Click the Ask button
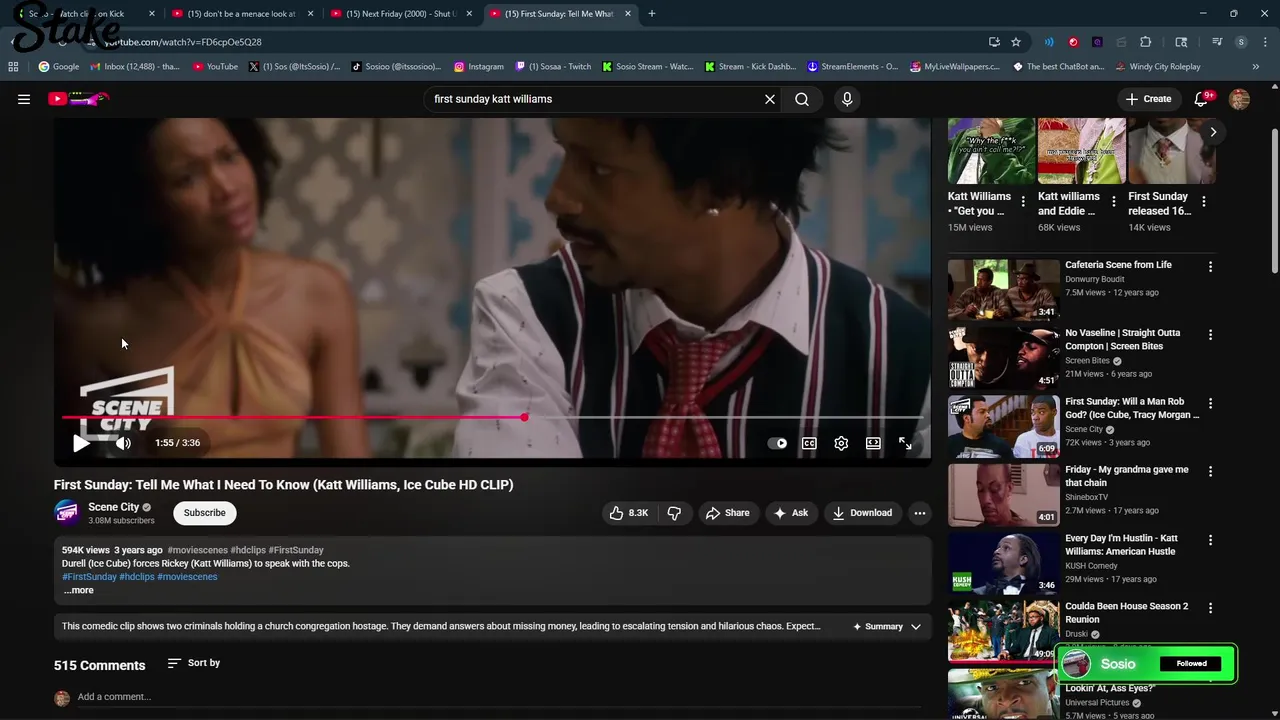 (791, 513)
